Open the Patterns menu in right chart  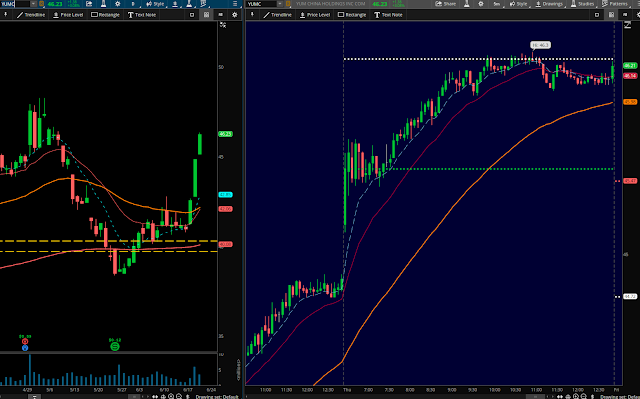pos(615,4)
